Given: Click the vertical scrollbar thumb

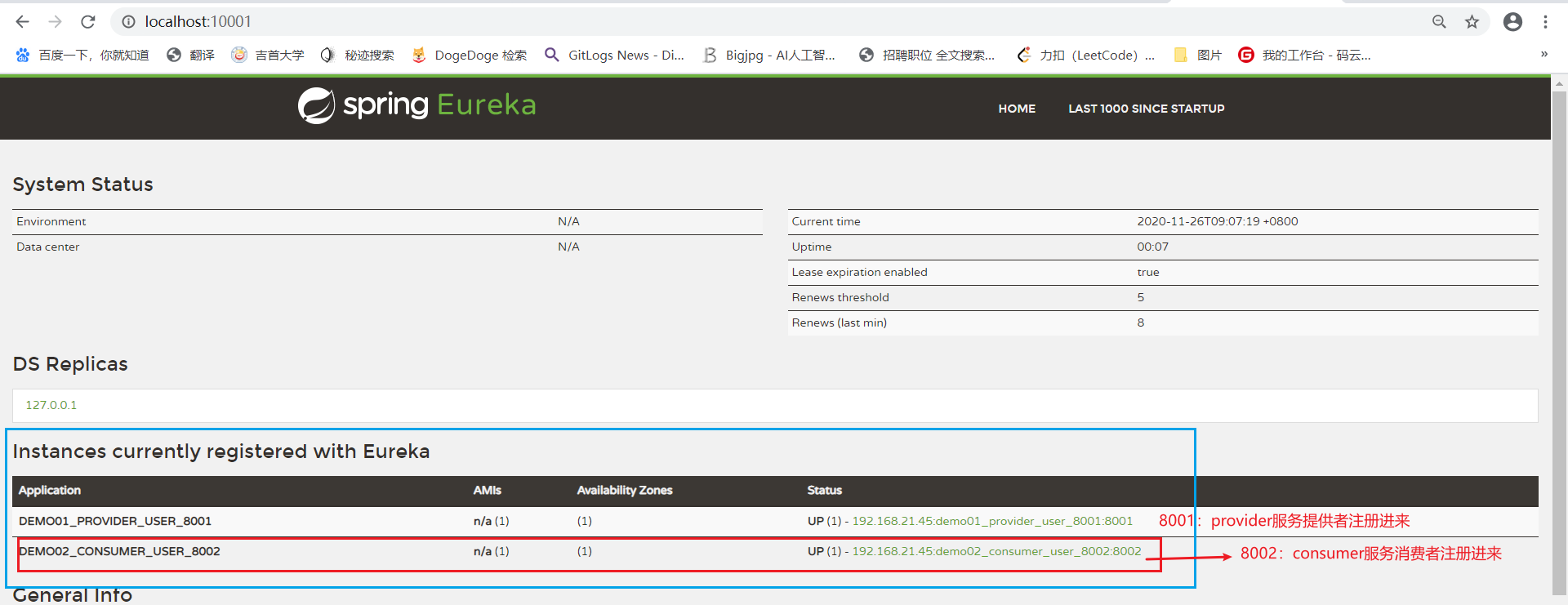Looking at the screenshot, I should click(x=1559, y=343).
